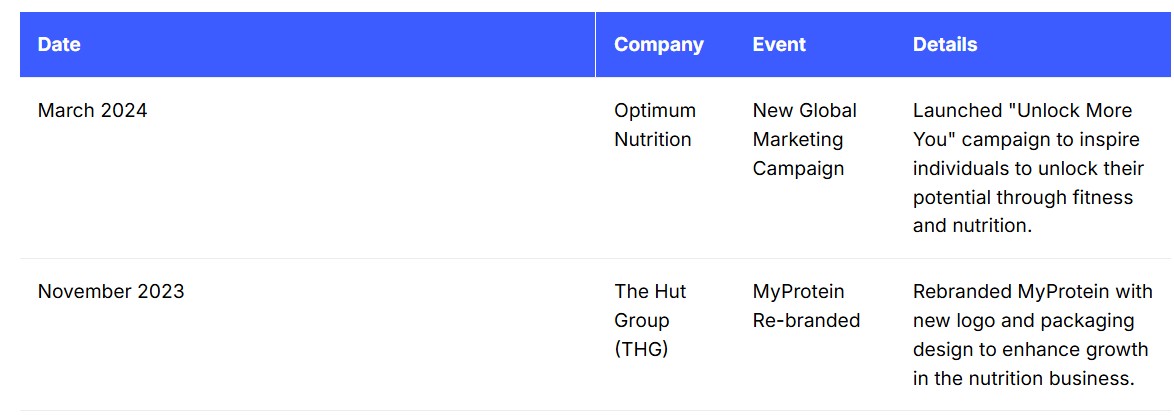Click the March 2024 date cell
The height and width of the screenshot is (418, 1174).
(92, 111)
